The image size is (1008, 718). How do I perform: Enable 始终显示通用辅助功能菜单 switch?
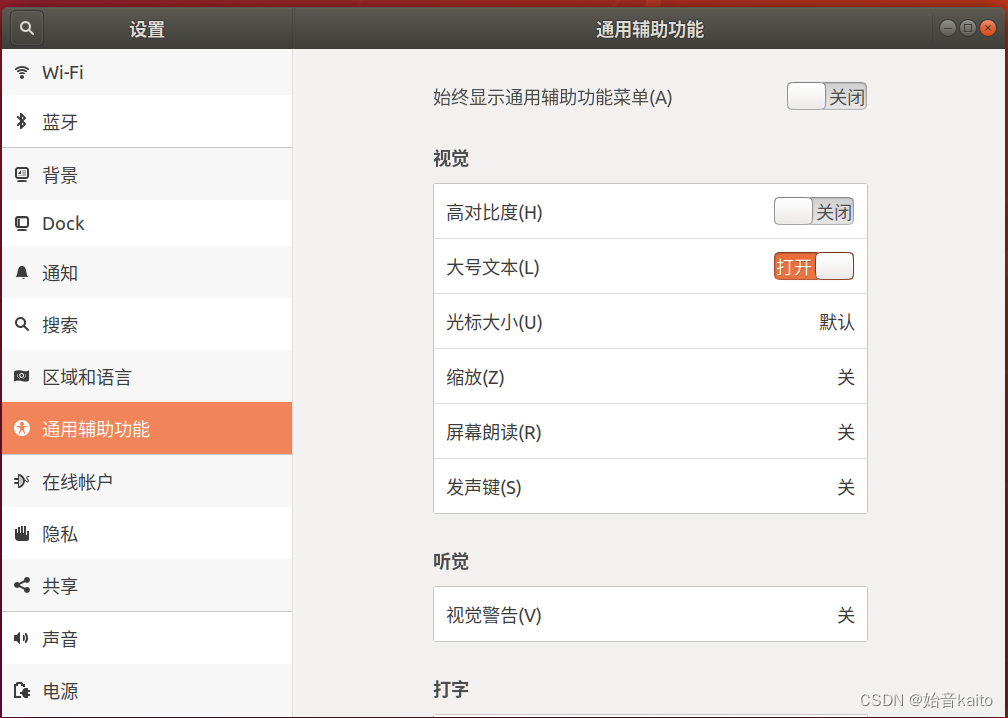coord(826,96)
